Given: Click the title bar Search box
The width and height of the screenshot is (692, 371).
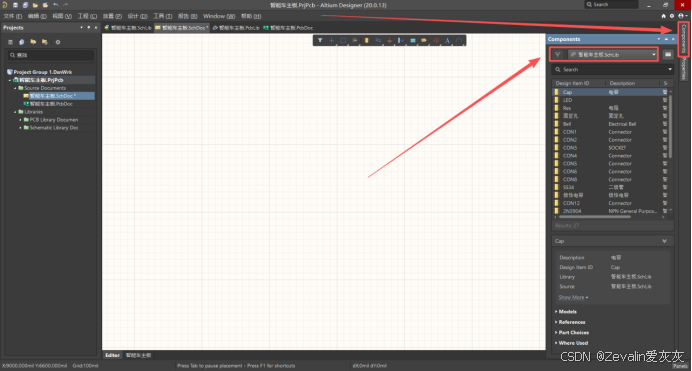Looking at the screenshot, I should [x=611, y=4].
